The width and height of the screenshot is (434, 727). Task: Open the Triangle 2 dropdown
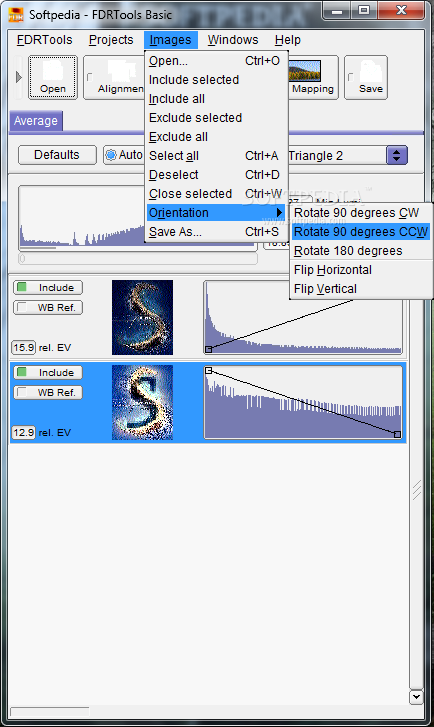(x=396, y=155)
